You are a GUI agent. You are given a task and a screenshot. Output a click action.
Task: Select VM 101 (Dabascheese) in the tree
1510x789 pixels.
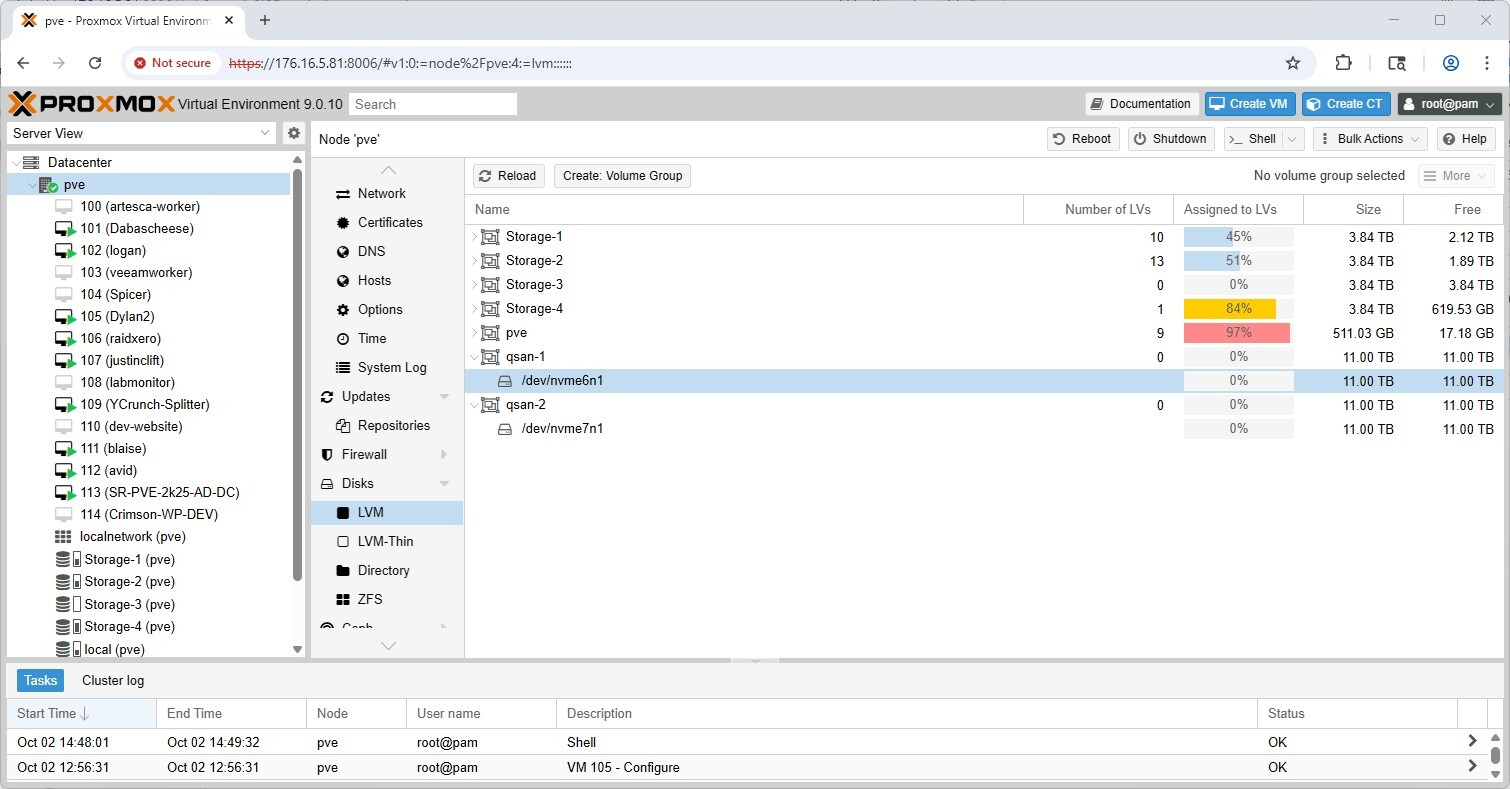pos(136,228)
